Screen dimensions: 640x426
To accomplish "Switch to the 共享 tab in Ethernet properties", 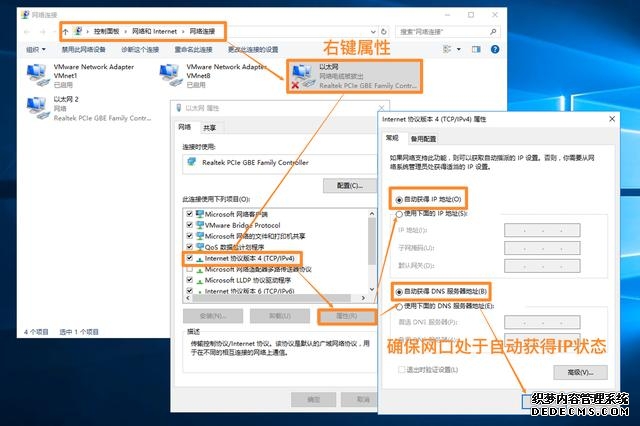I will (209, 128).
